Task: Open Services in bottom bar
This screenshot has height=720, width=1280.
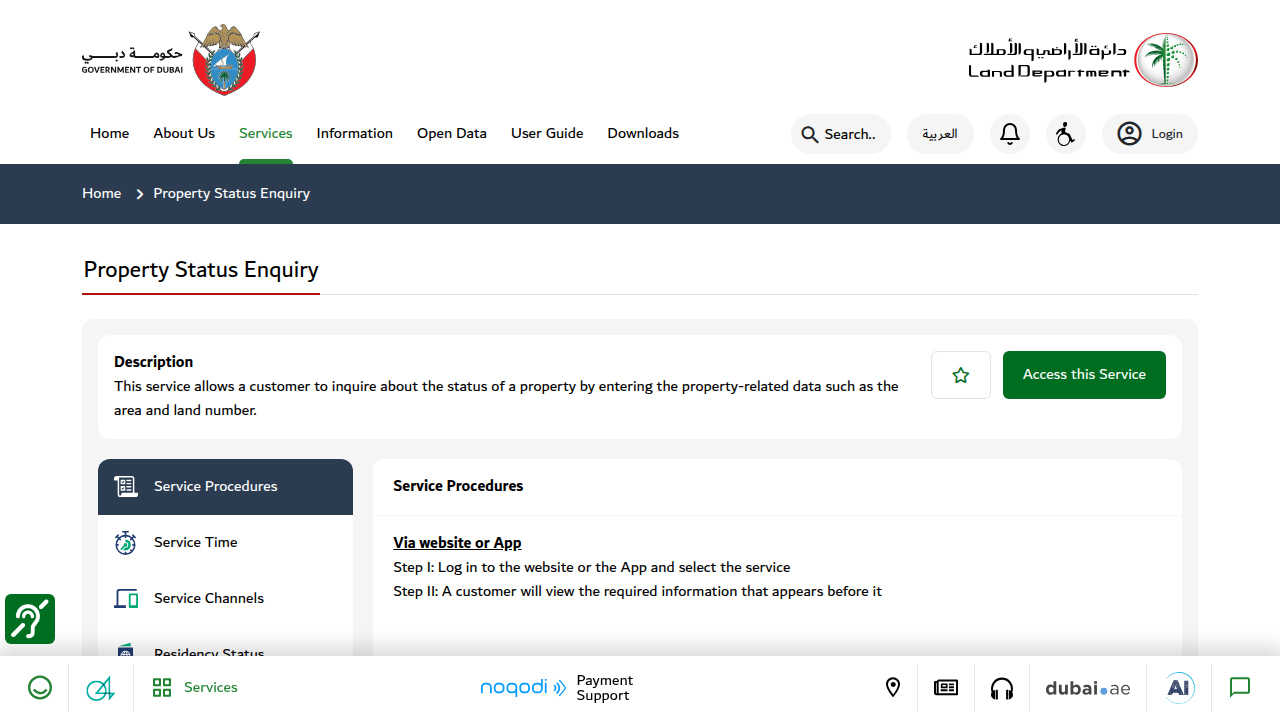Action: pyautogui.click(x=195, y=688)
